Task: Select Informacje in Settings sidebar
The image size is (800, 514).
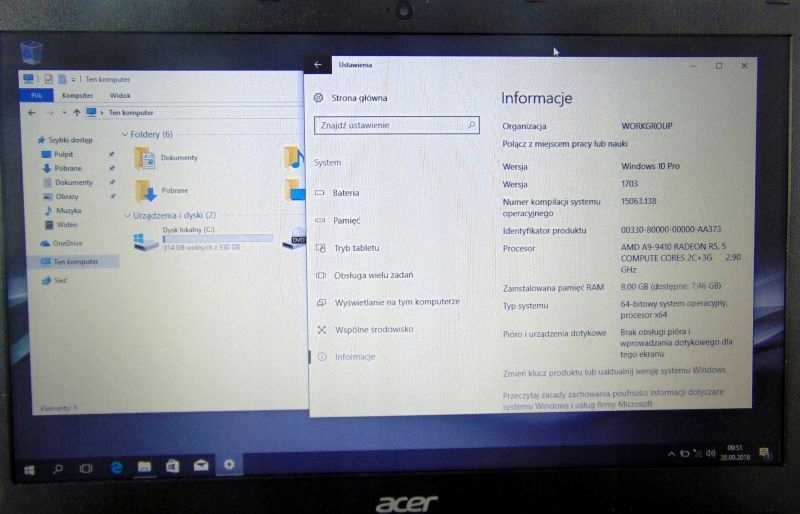Action: click(355, 357)
